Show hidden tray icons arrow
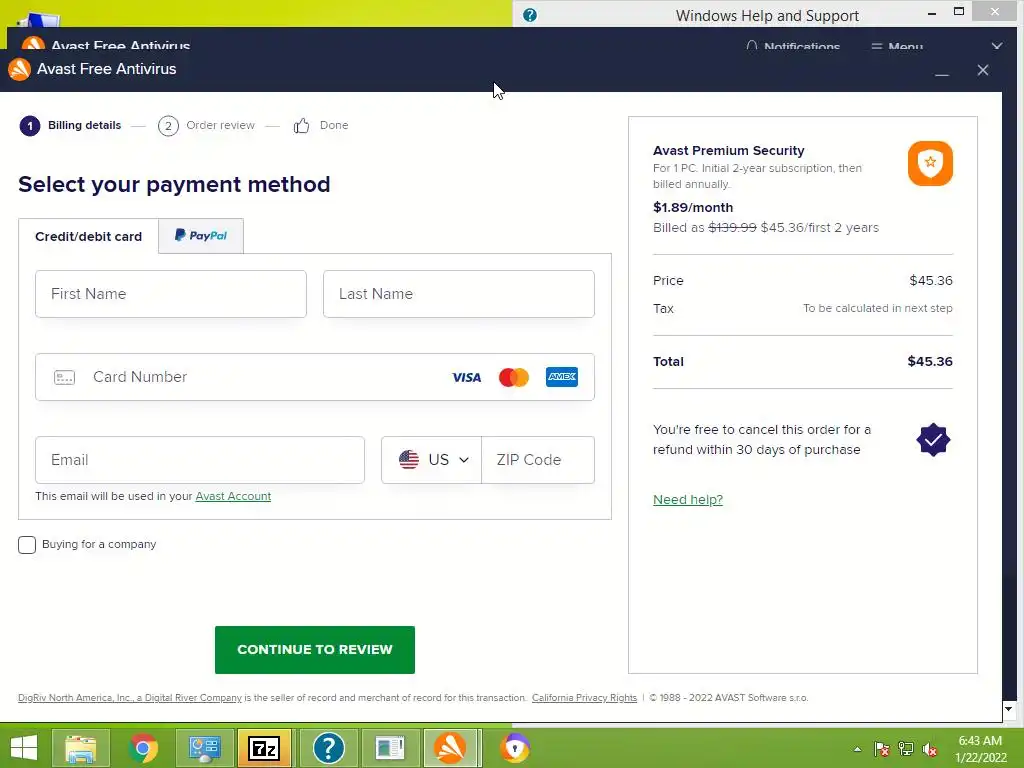The image size is (1024, 768). (x=857, y=749)
